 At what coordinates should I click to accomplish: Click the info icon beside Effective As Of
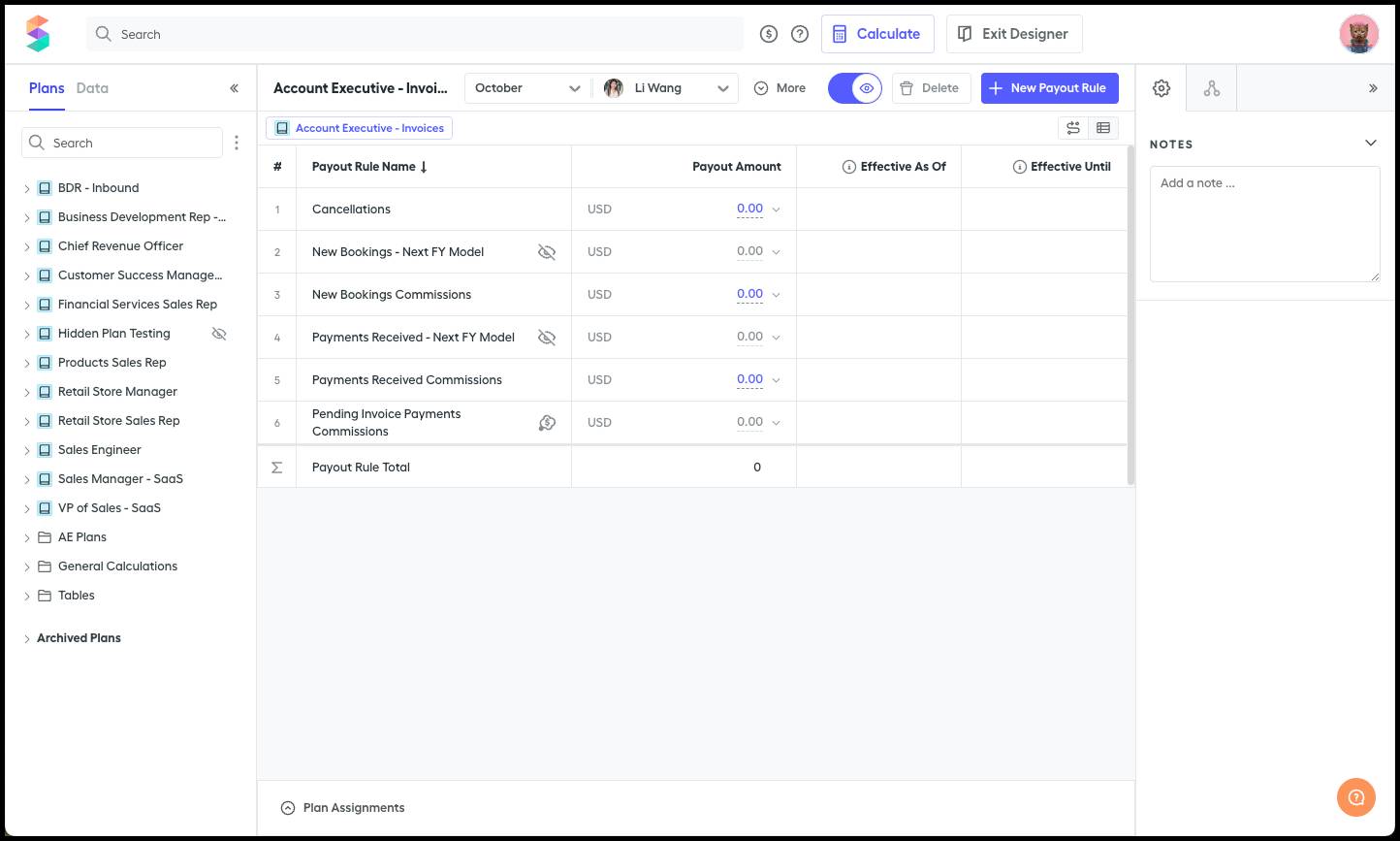(x=849, y=167)
